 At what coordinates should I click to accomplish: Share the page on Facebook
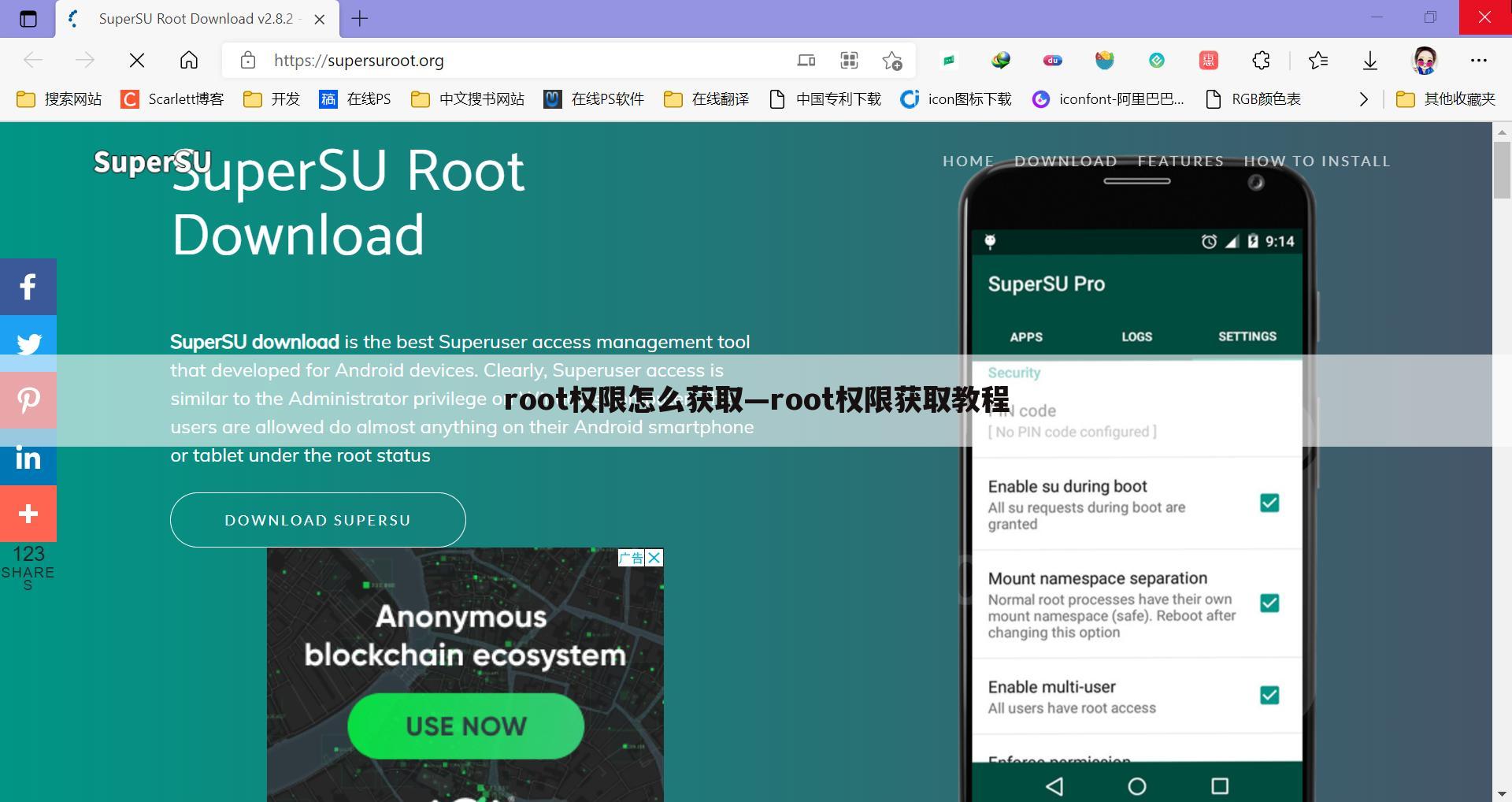coord(28,287)
